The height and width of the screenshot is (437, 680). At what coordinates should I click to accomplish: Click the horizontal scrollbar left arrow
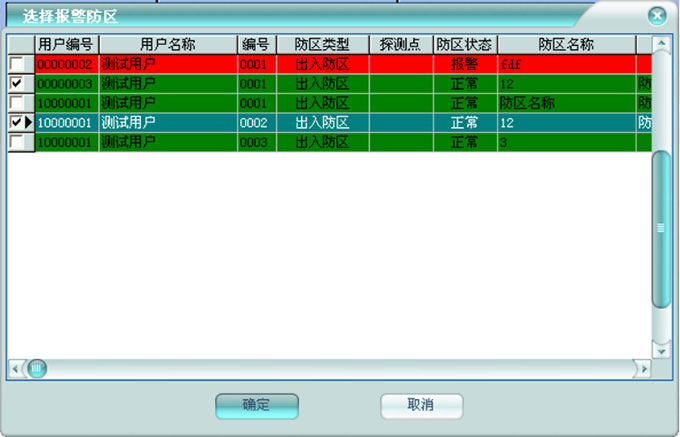point(15,369)
